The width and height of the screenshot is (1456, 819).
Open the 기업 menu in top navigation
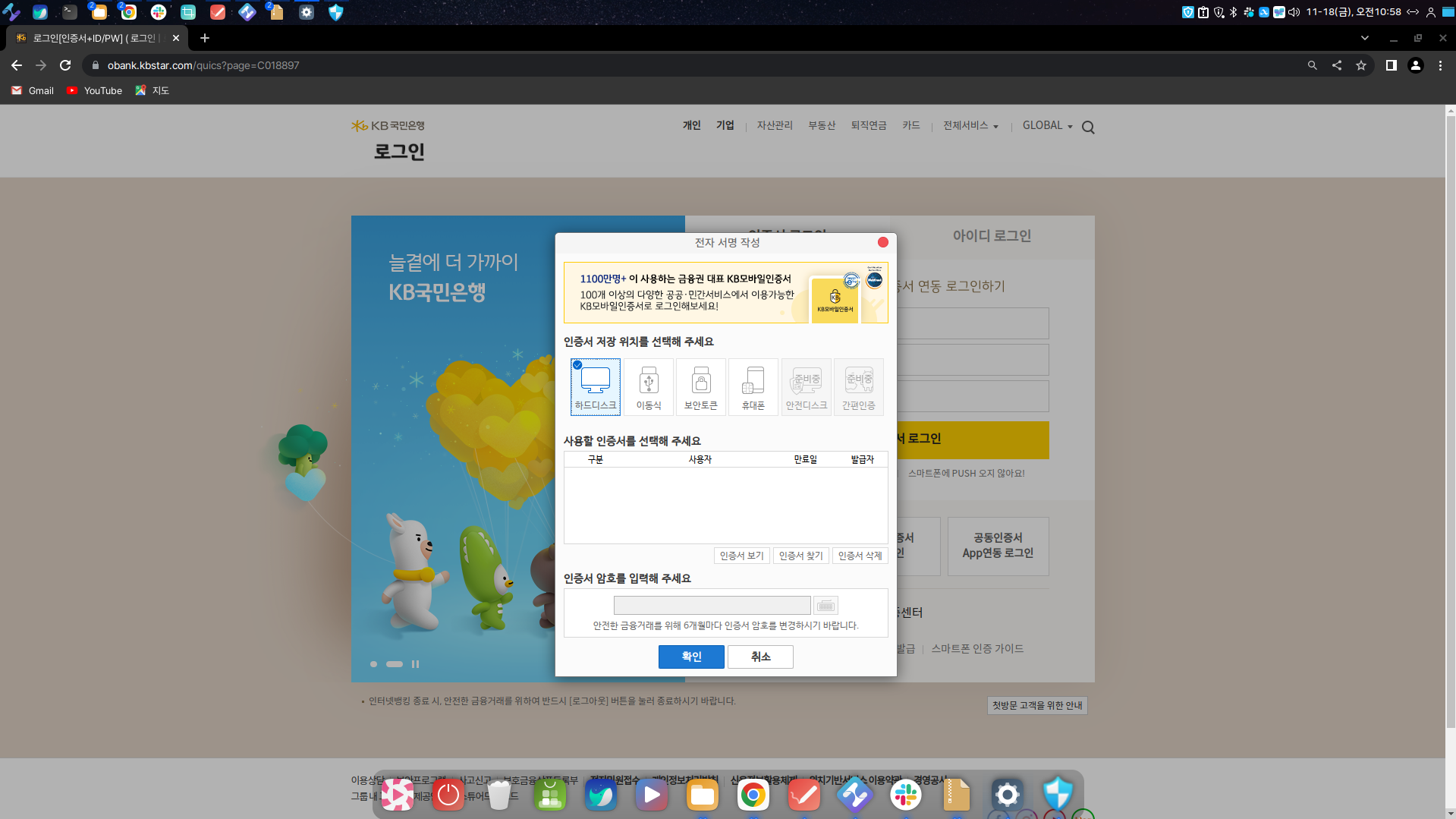pyautogui.click(x=725, y=125)
